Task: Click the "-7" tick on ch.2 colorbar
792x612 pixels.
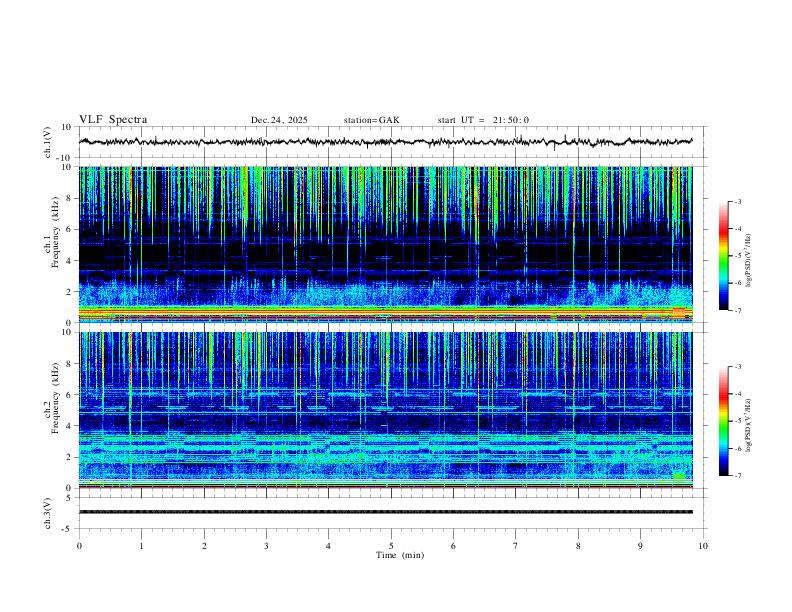Action: pos(738,476)
